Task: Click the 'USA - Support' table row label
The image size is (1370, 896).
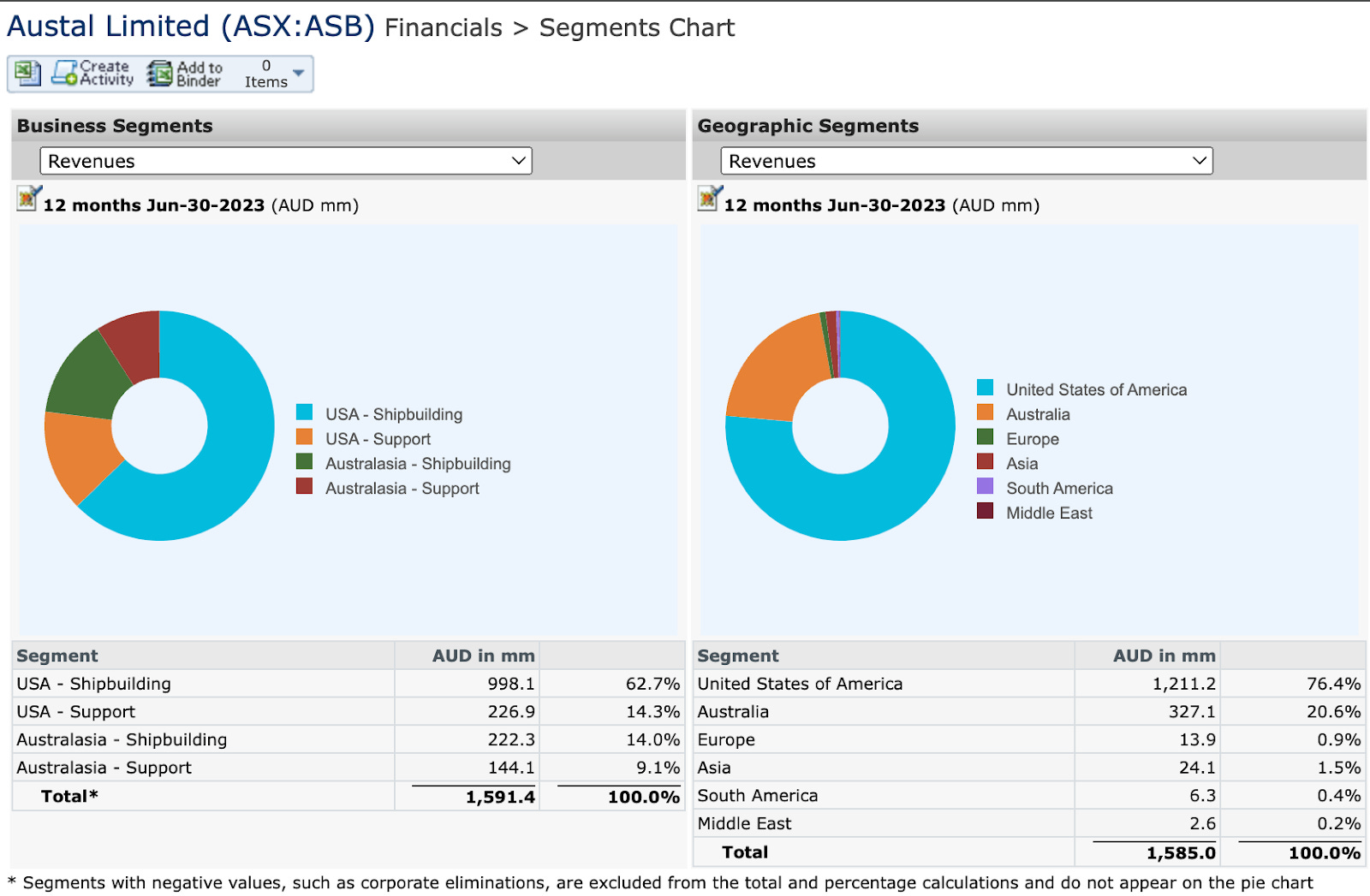Action: coord(76,712)
